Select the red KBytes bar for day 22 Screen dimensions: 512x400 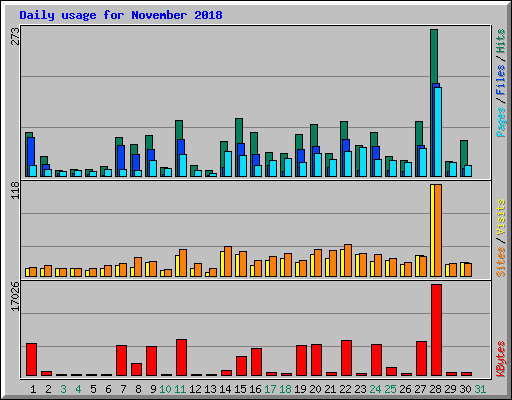[x=346, y=358]
